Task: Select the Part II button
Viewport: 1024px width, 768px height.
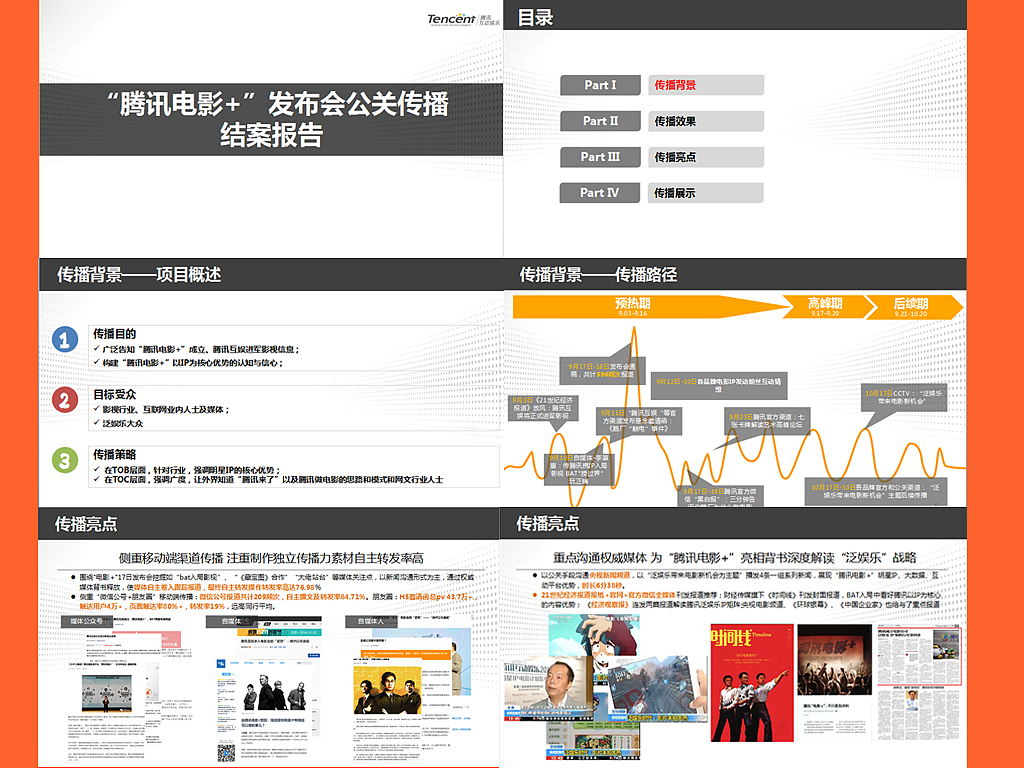Action: click(x=600, y=121)
